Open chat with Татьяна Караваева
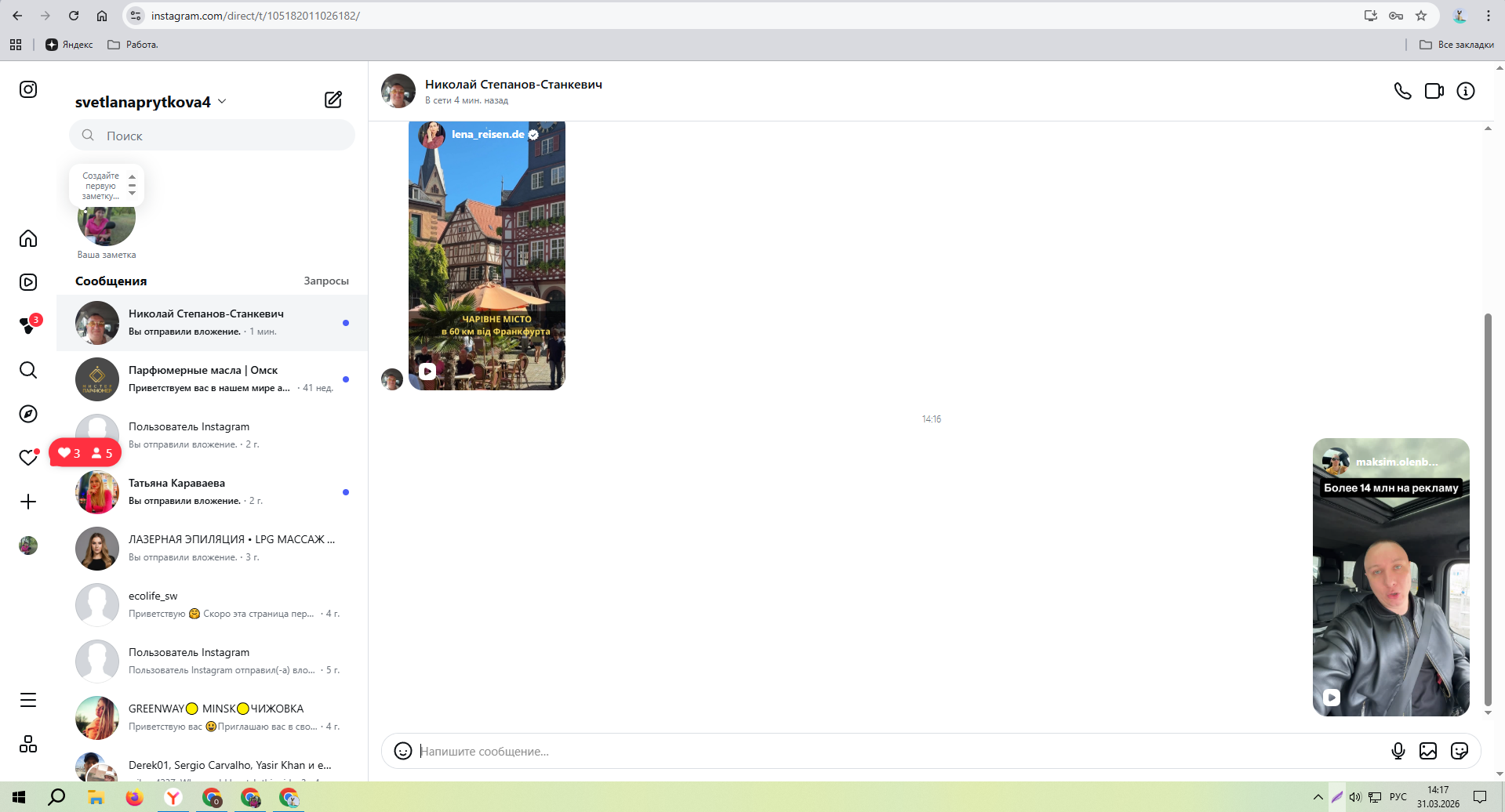Viewport: 1505px width, 812px height. [x=212, y=492]
